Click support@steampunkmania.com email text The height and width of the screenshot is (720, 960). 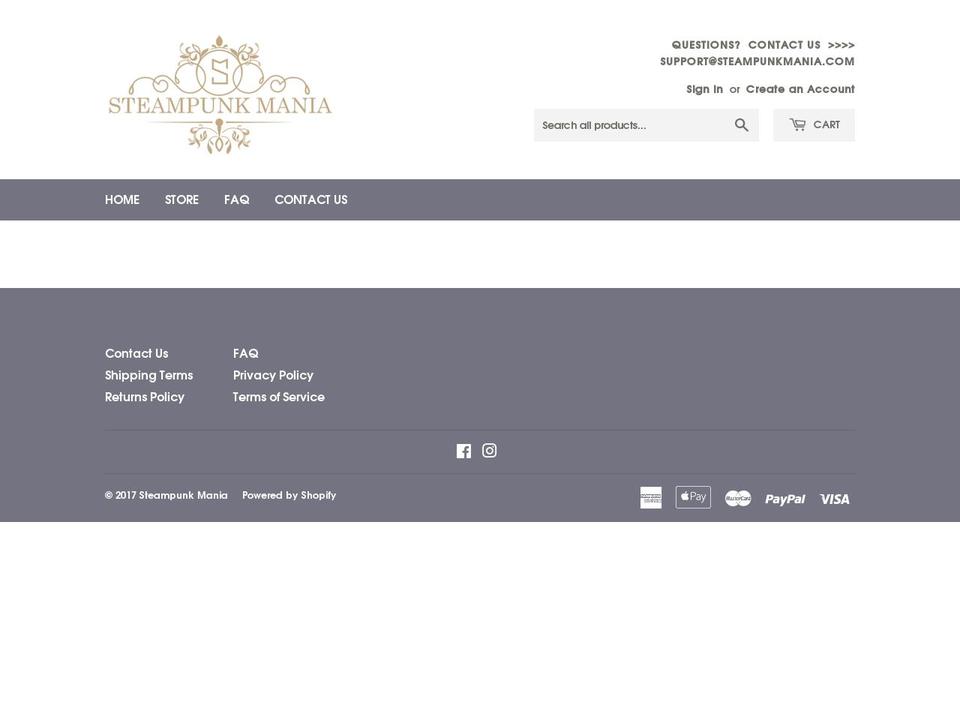[x=757, y=61]
